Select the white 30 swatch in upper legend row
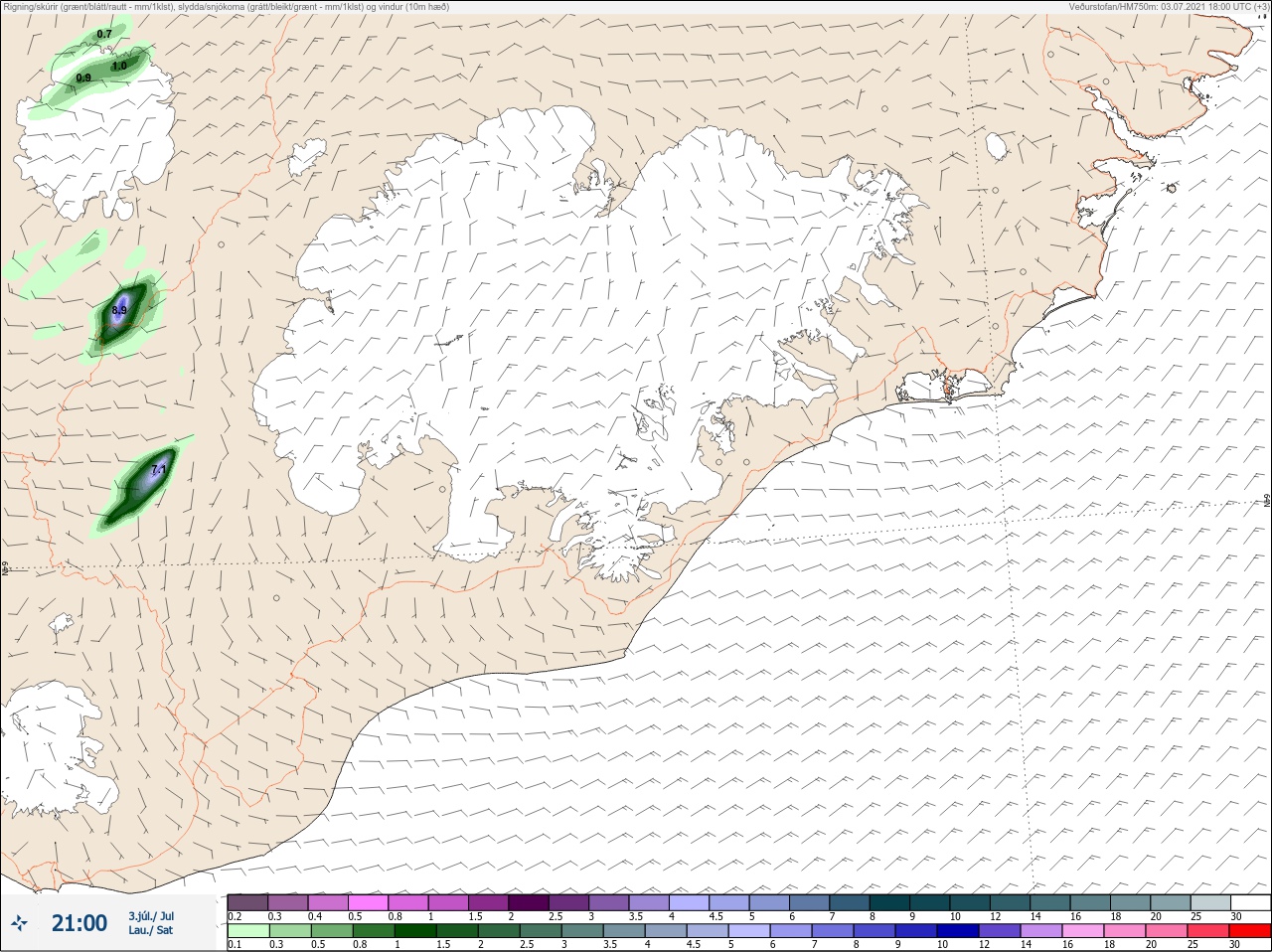The height and width of the screenshot is (952, 1272). click(x=1250, y=902)
